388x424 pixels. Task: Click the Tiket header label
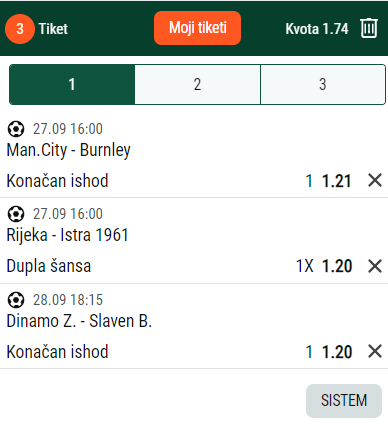click(53, 29)
